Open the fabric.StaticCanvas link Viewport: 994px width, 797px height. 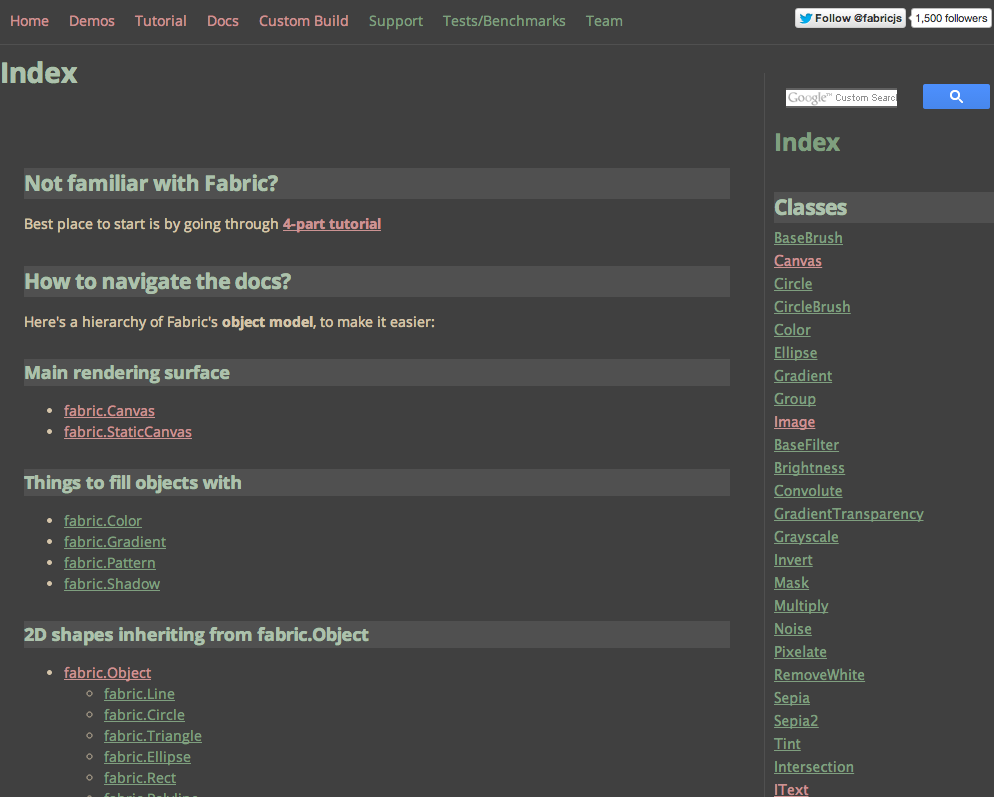127,432
